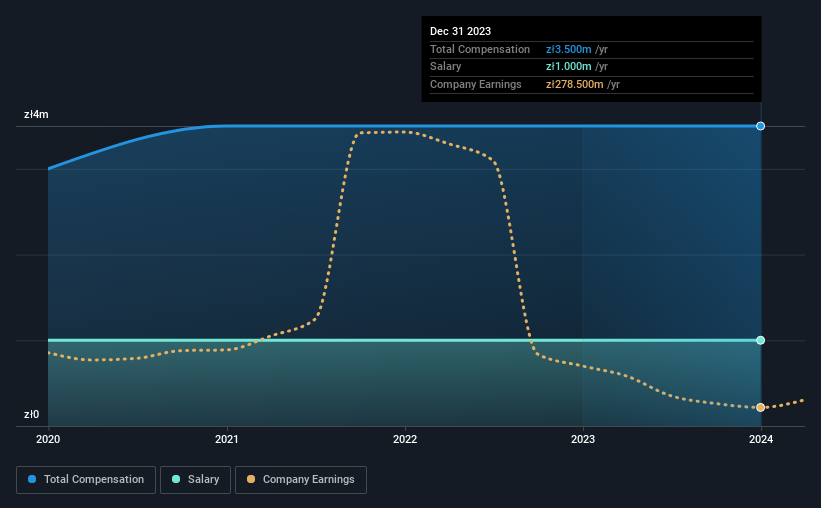Click the zł278.500m company earnings value
821x508 pixels.
point(574,84)
